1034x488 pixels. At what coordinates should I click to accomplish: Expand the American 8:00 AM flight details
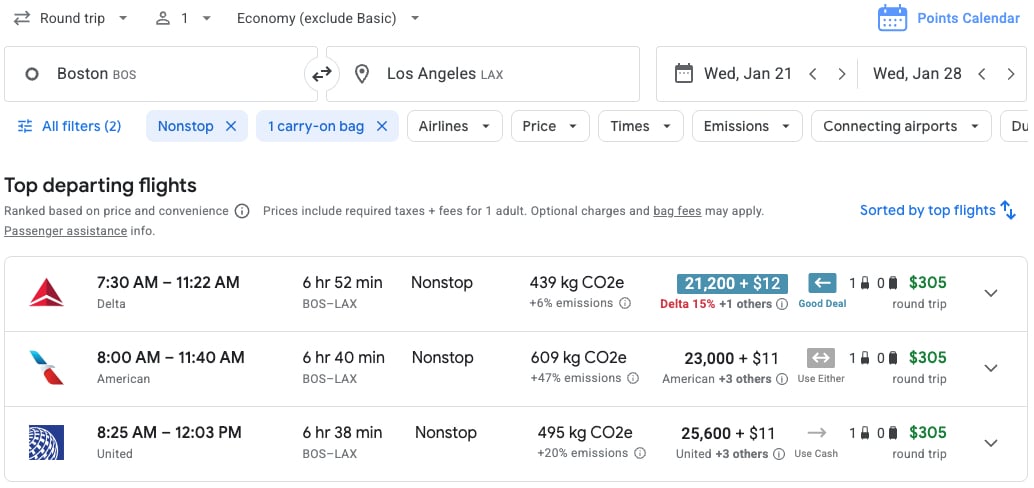[991, 368]
